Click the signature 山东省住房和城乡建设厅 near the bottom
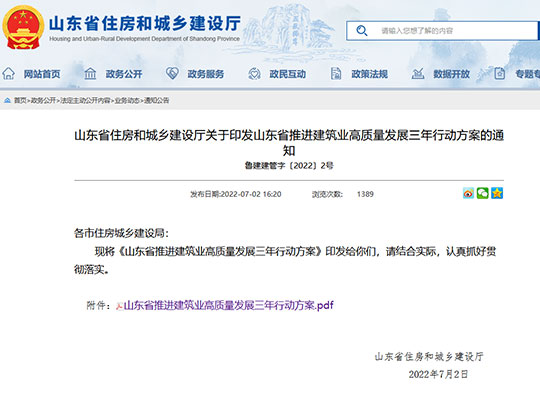Image resolution: width=540 pixels, height=400 pixels. (429, 357)
